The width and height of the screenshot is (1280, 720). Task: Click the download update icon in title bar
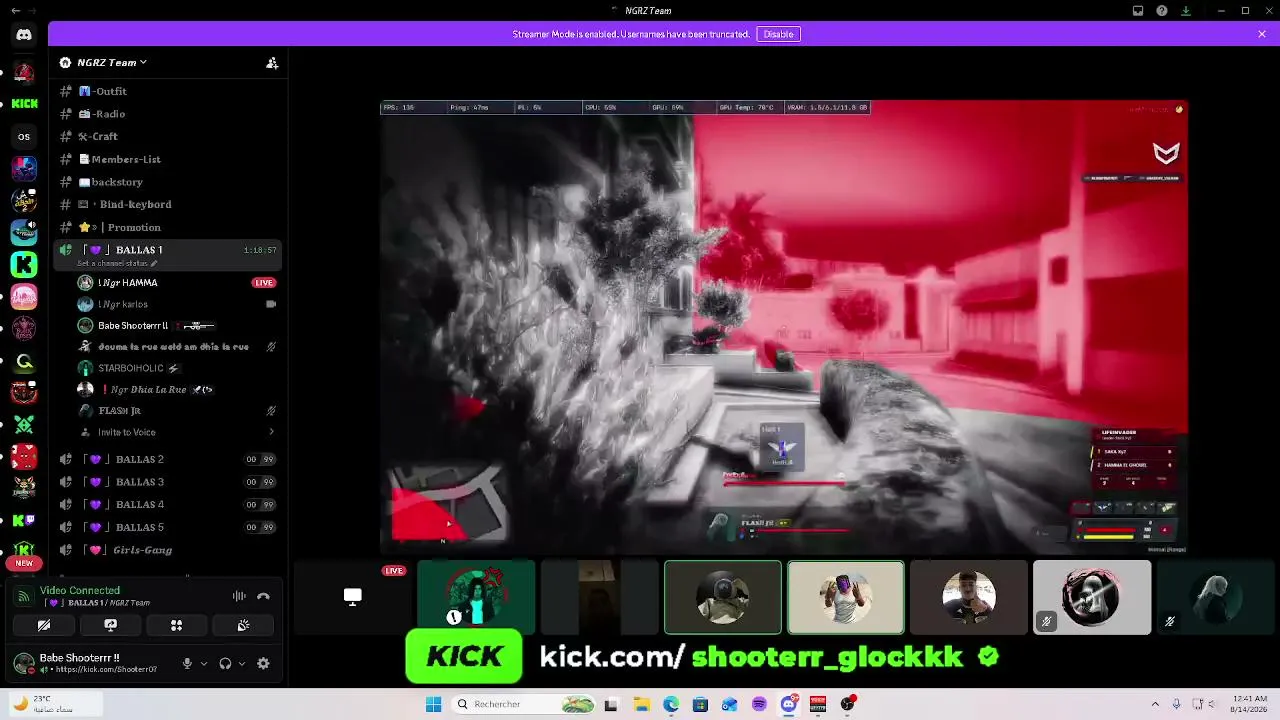click(1186, 11)
